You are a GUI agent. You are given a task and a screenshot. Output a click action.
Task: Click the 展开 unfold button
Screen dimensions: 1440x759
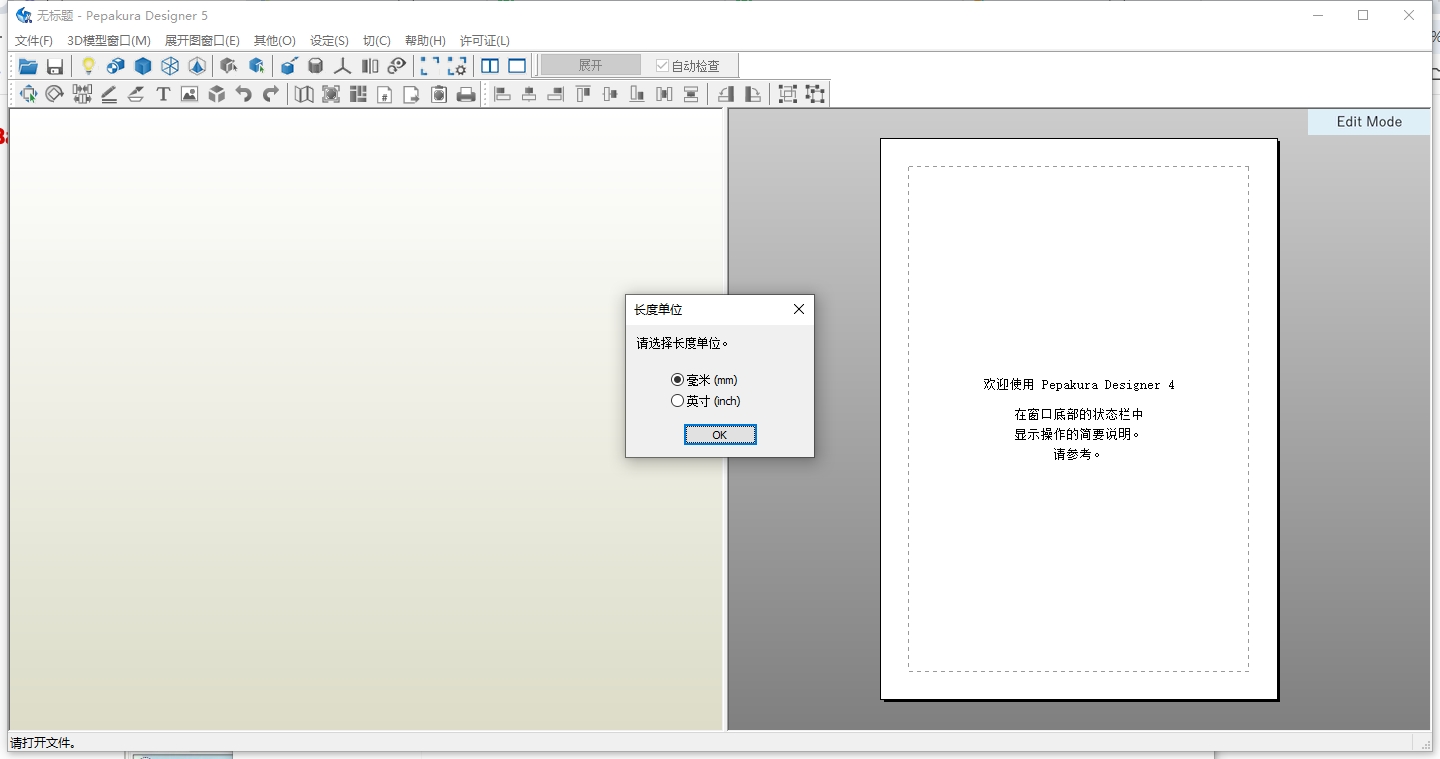coord(591,66)
